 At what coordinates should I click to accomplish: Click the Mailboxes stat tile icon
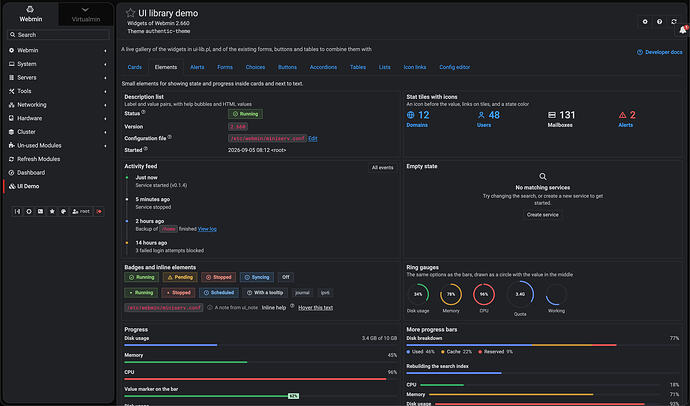[x=551, y=115]
